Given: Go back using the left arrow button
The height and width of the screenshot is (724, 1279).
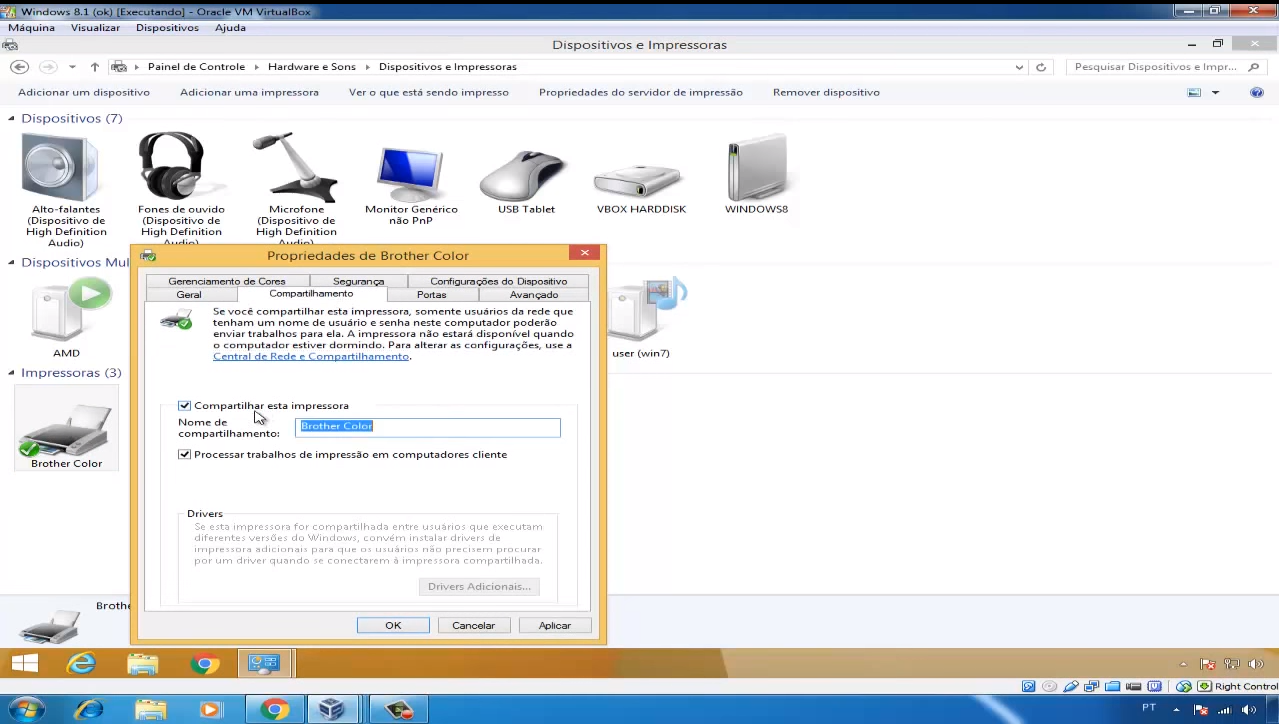Looking at the screenshot, I should [x=19, y=67].
